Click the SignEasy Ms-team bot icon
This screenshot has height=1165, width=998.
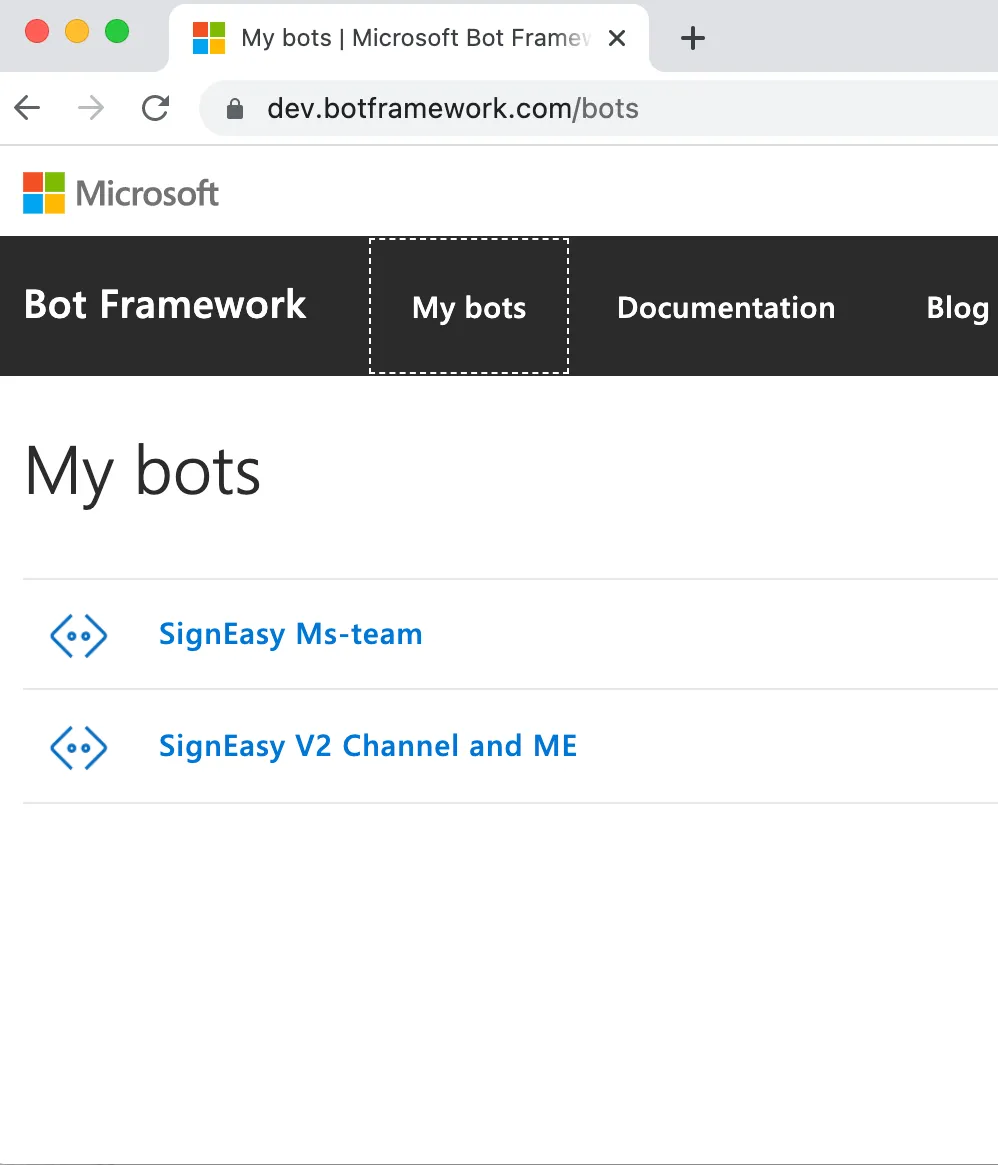point(79,635)
